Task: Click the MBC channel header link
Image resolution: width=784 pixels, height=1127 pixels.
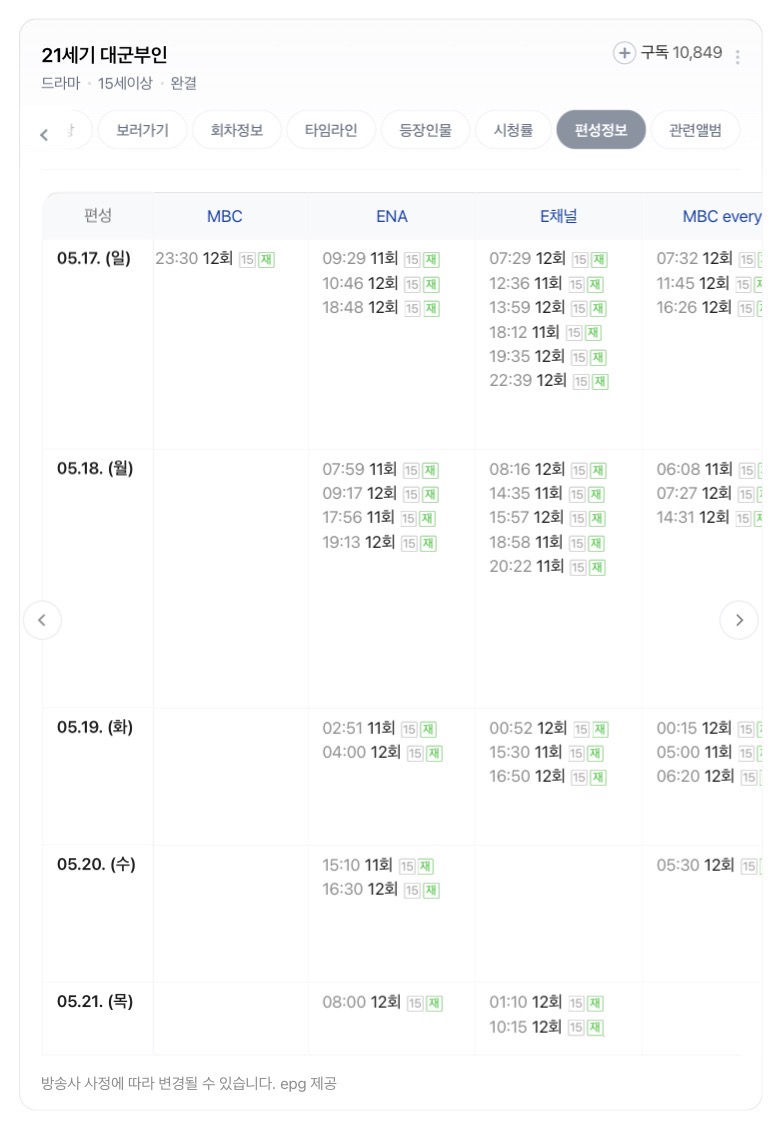Action: [x=224, y=216]
